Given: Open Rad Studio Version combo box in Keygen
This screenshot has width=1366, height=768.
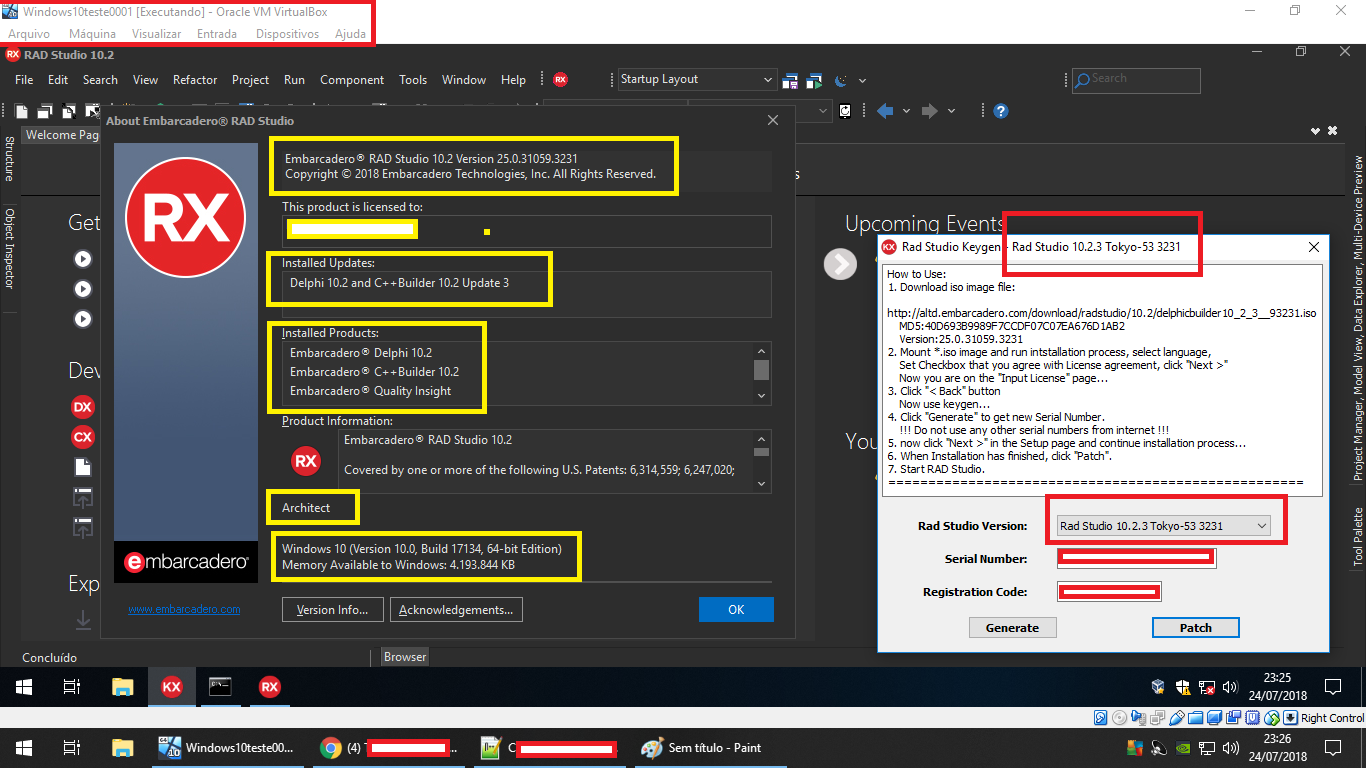Looking at the screenshot, I should 1165,526.
